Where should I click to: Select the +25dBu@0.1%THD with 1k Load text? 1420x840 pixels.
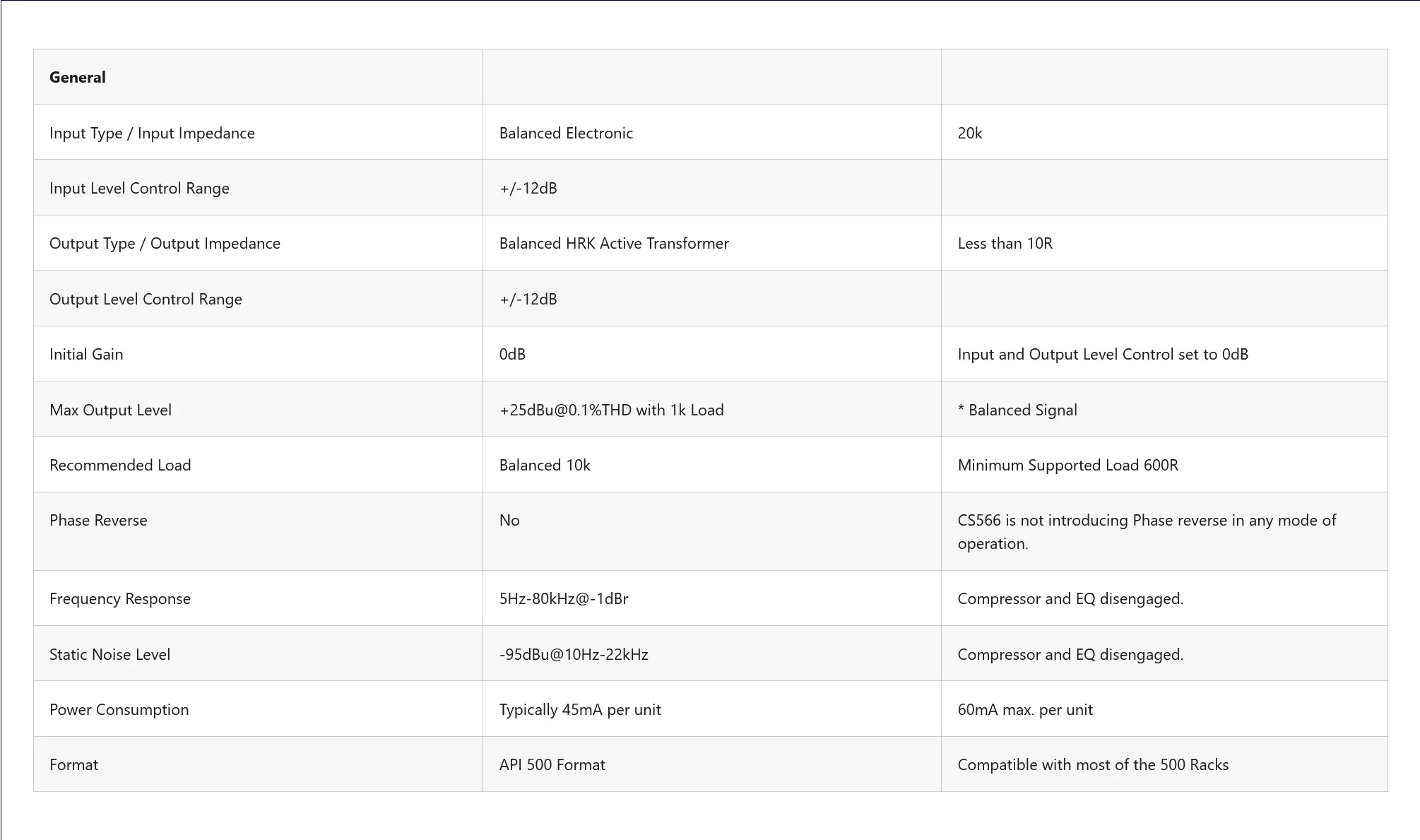point(611,410)
